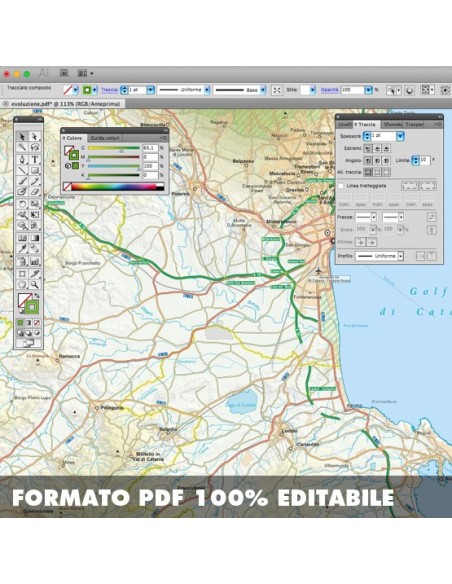Image resolution: width=452 pixels, height=584 pixels.
Task: Choose the bevel join Angolo option
Action: [386, 161]
